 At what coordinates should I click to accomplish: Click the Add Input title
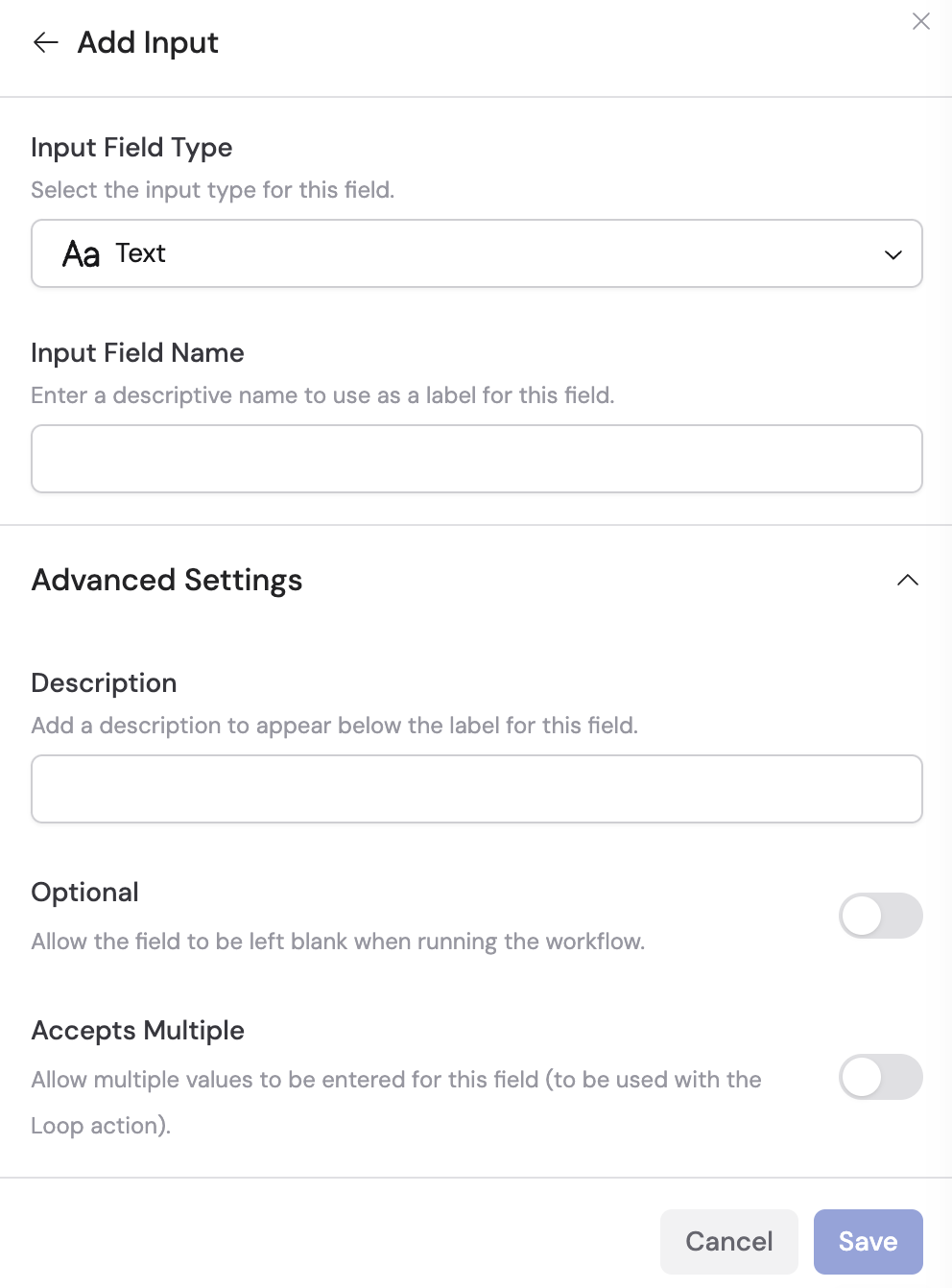click(148, 42)
